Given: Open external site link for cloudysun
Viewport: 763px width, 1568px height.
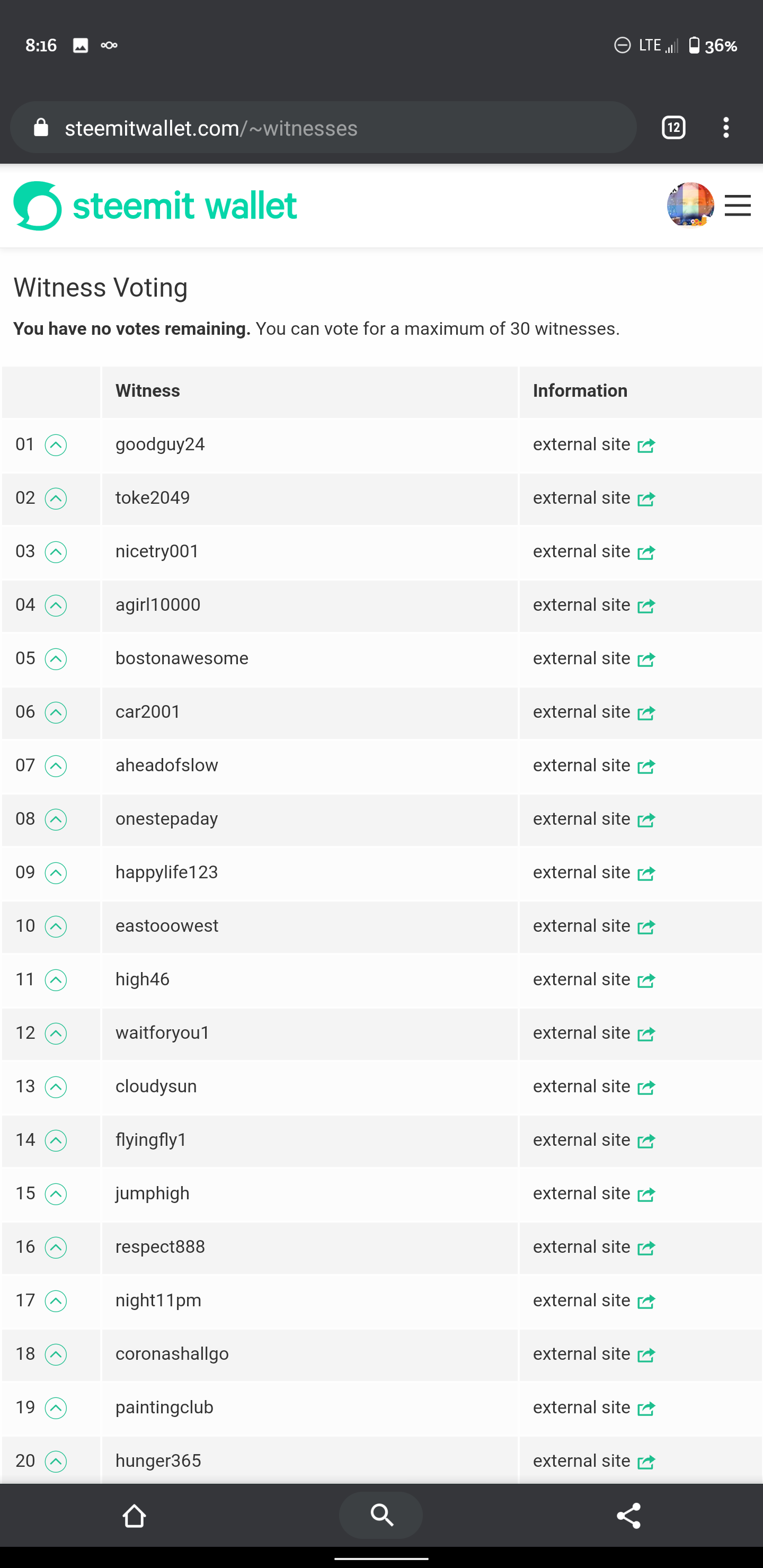Looking at the screenshot, I should point(593,1086).
